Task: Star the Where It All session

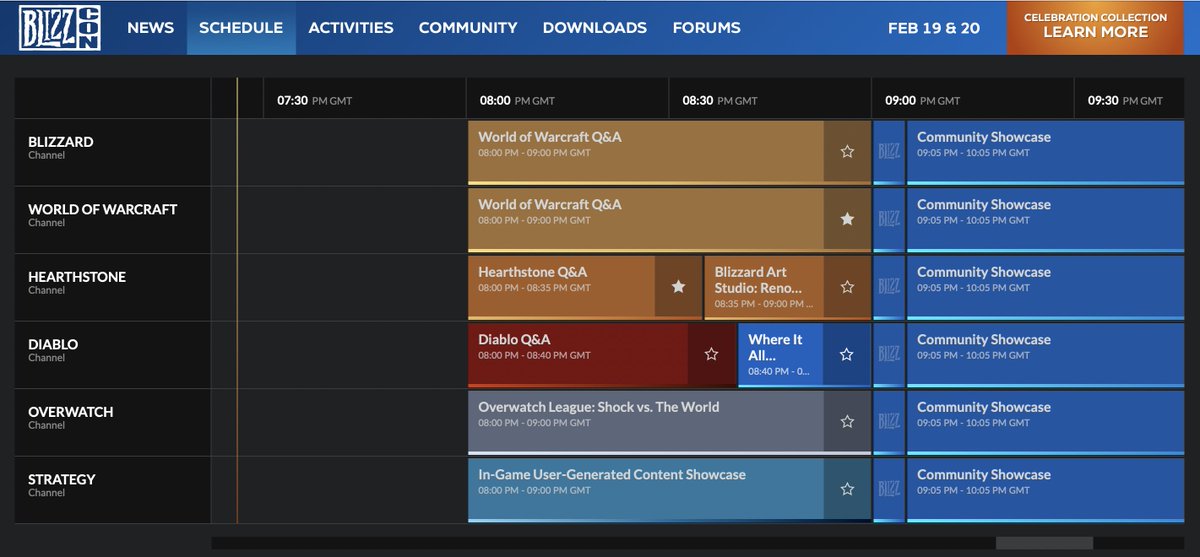Action: tap(846, 354)
